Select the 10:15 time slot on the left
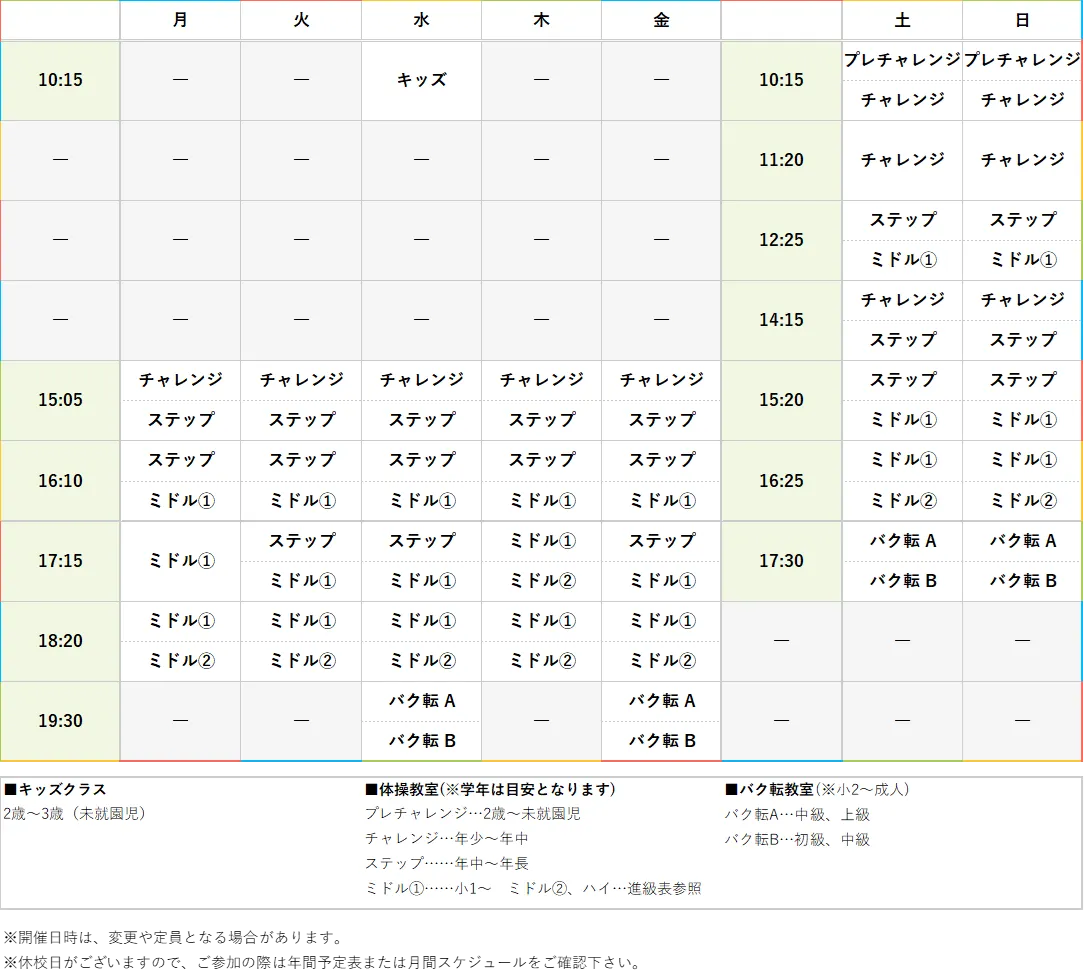The image size is (1084, 977). click(x=60, y=80)
